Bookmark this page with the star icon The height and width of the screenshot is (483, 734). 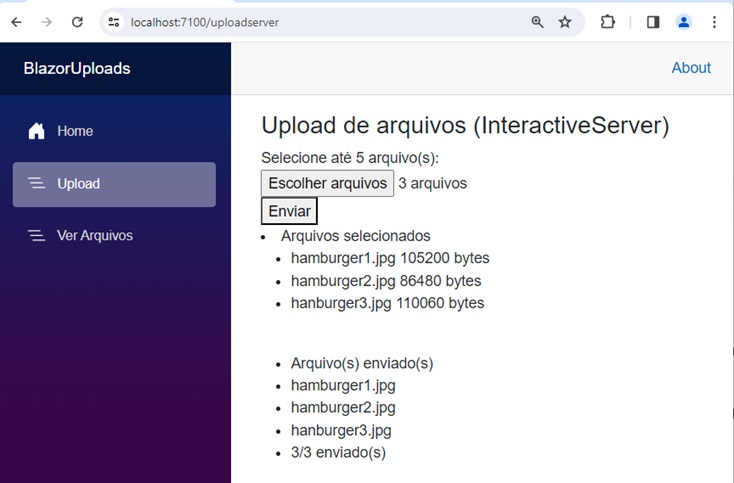tap(565, 22)
